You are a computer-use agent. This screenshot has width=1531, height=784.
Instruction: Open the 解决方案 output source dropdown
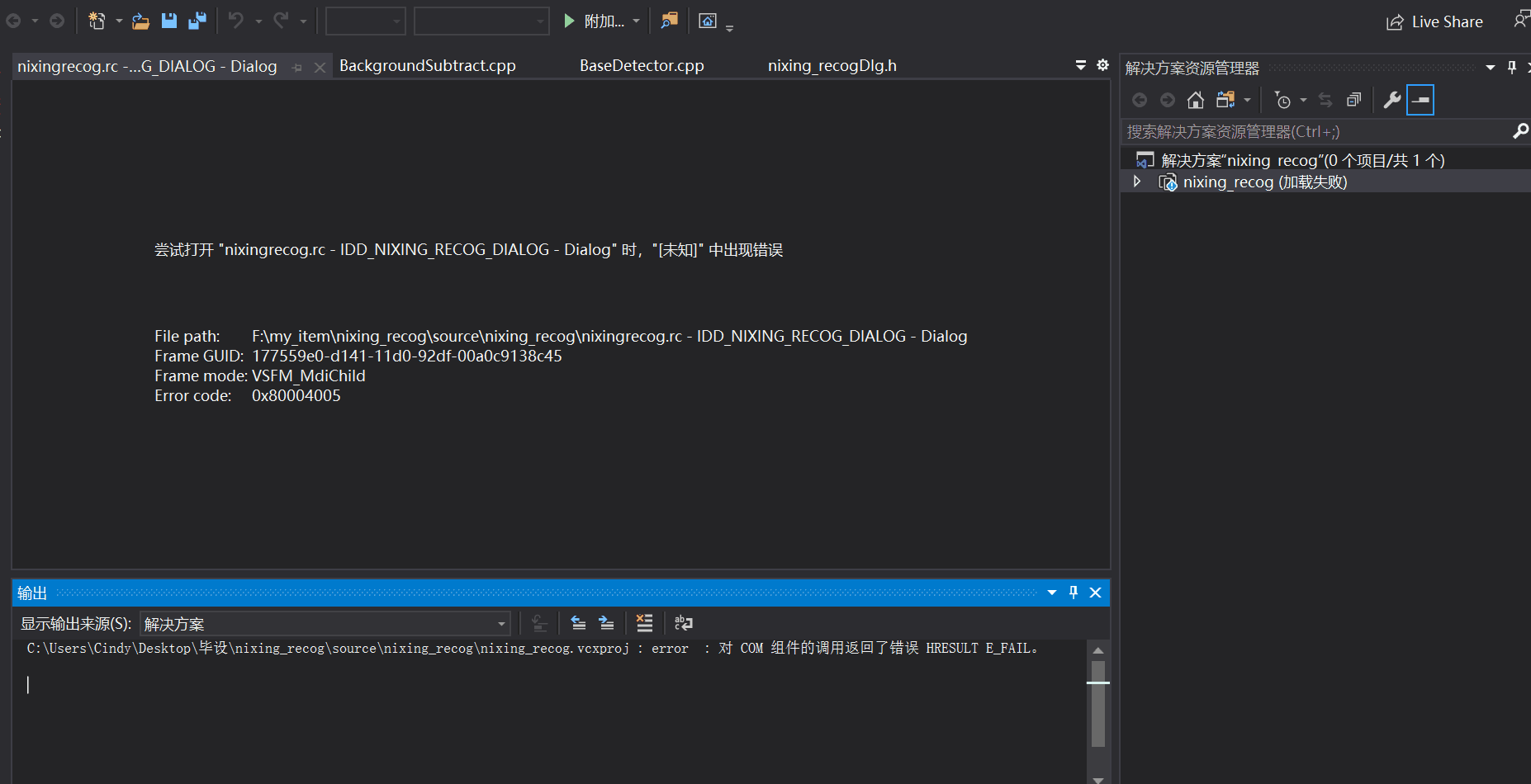pyautogui.click(x=500, y=624)
